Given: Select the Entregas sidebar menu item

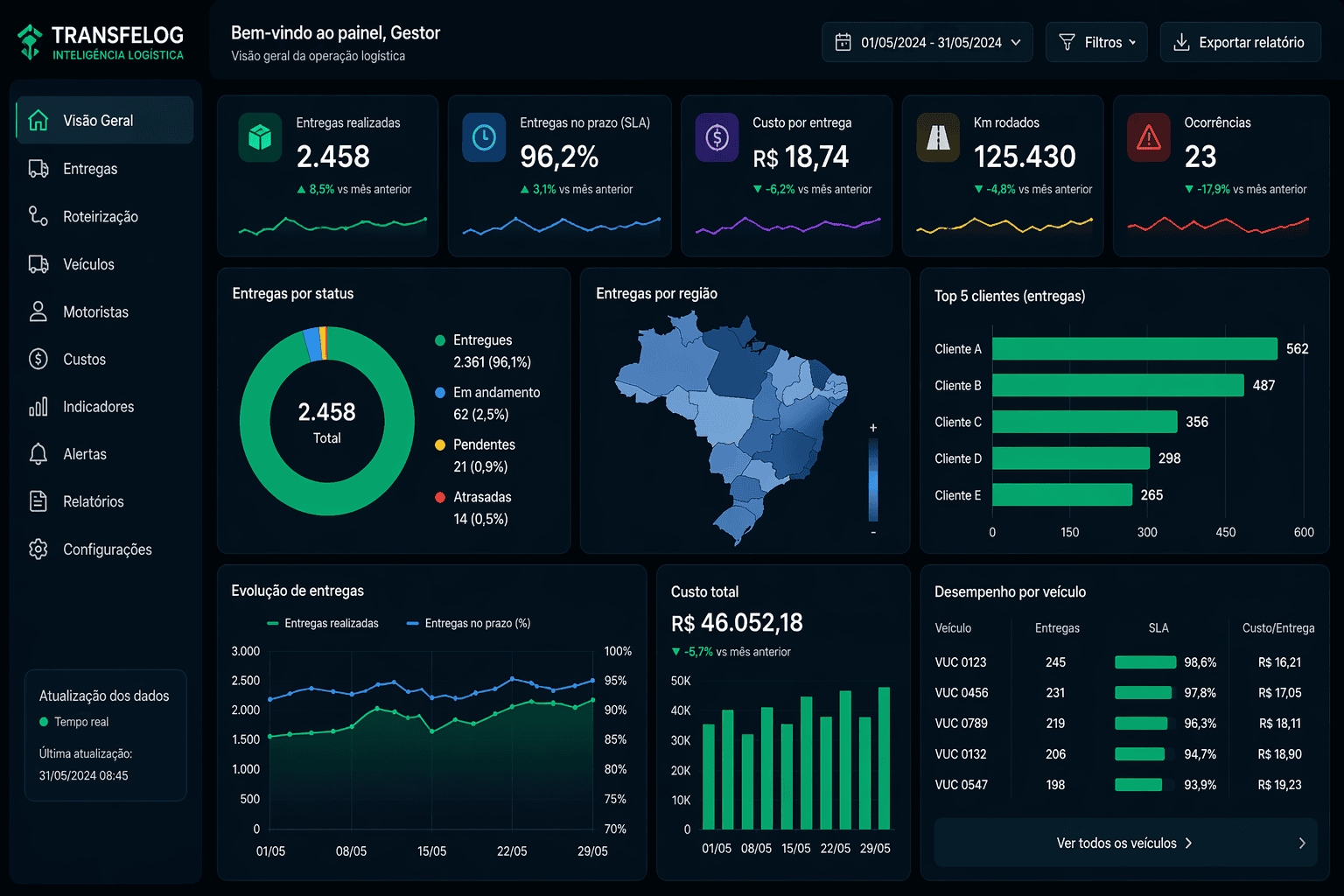Looking at the screenshot, I should tap(90, 168).
